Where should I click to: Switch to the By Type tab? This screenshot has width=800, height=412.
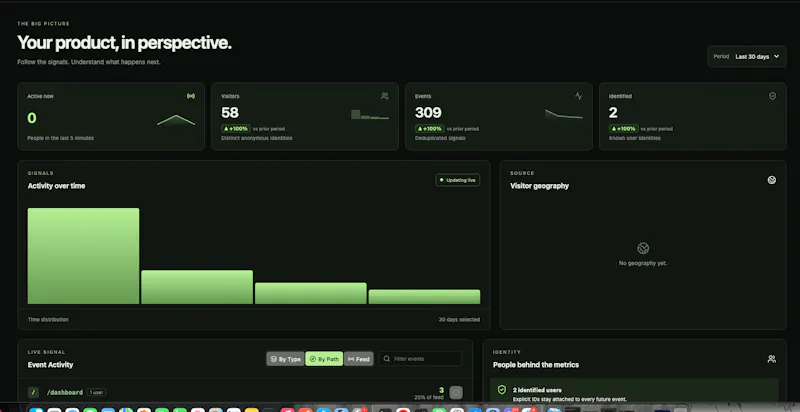pyautogui.click(x=286, y=359)
